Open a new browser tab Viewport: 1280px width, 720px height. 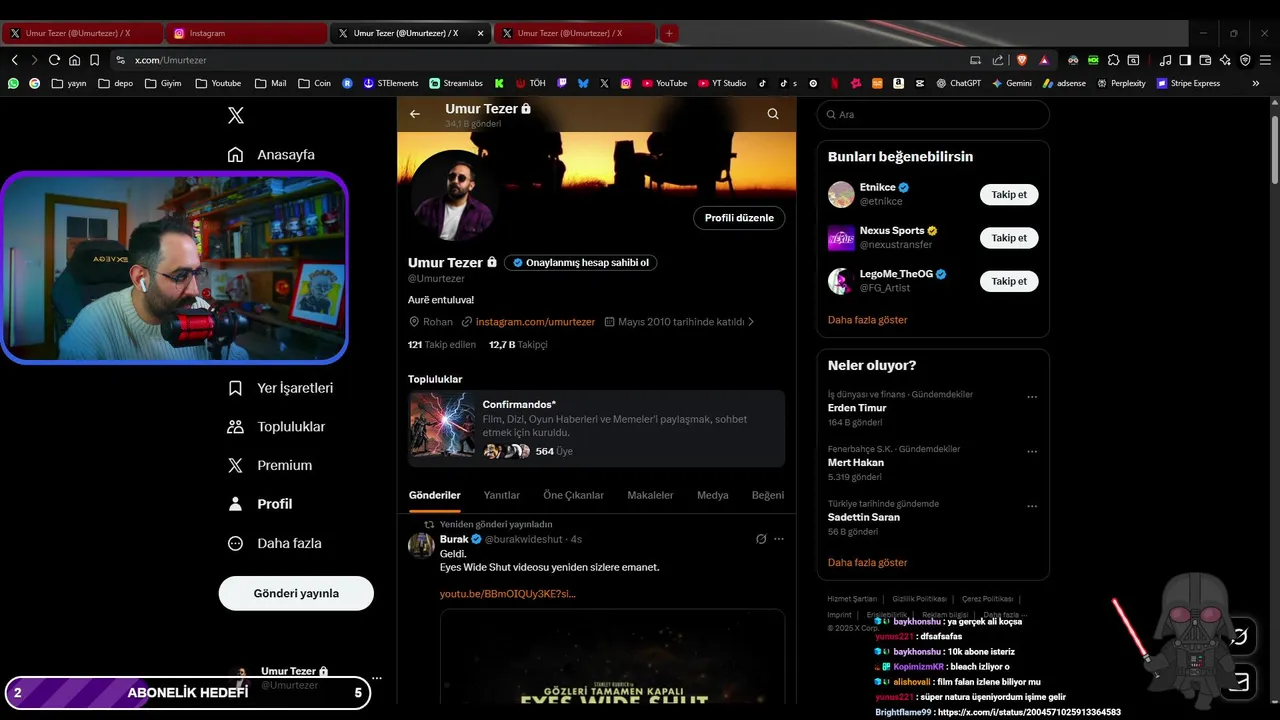[669, 33]
